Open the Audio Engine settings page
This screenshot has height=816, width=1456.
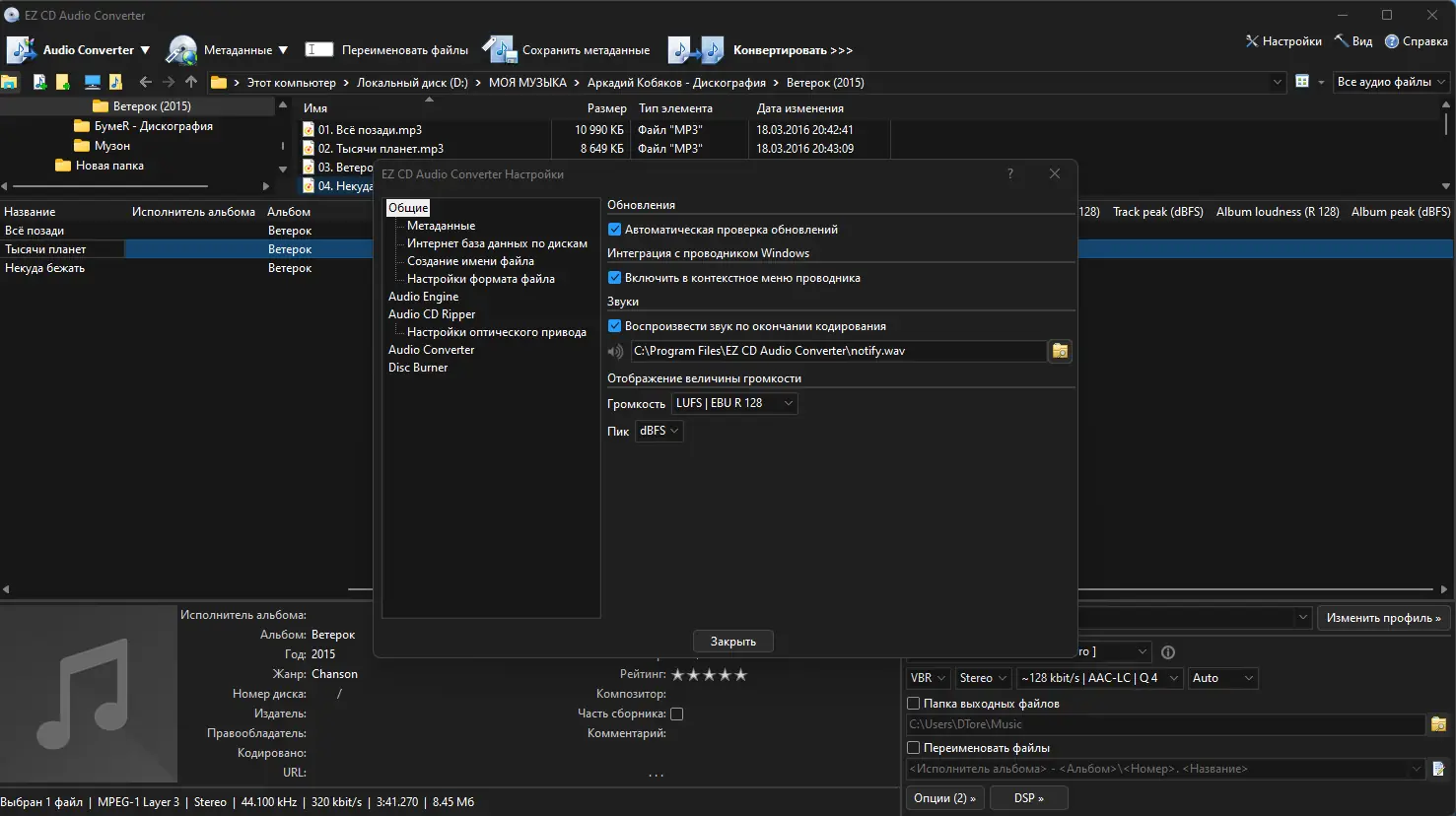(423, 297)
